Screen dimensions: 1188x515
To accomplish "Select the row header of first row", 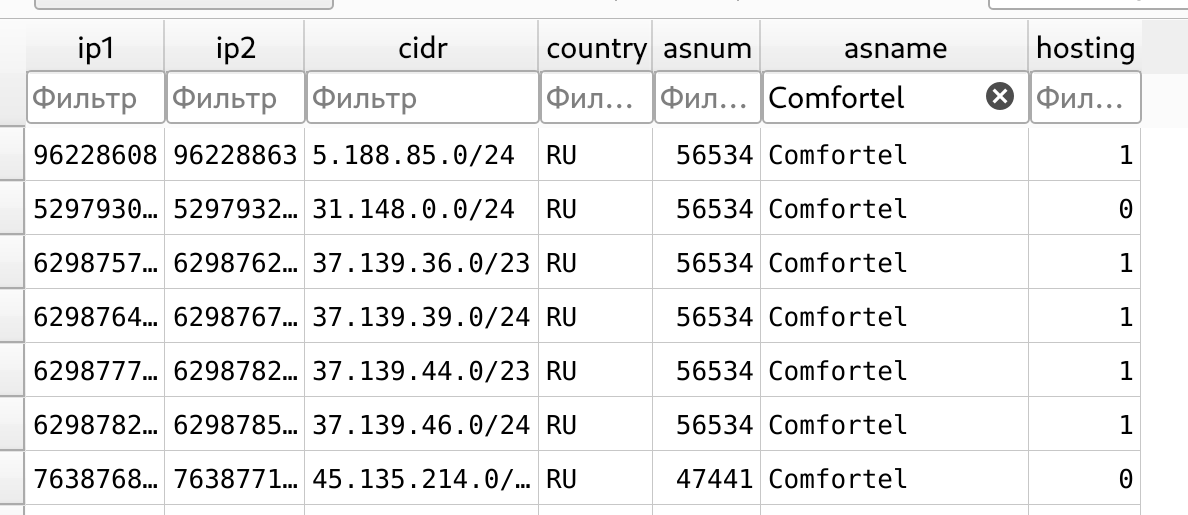I will (x=12, y=154).
